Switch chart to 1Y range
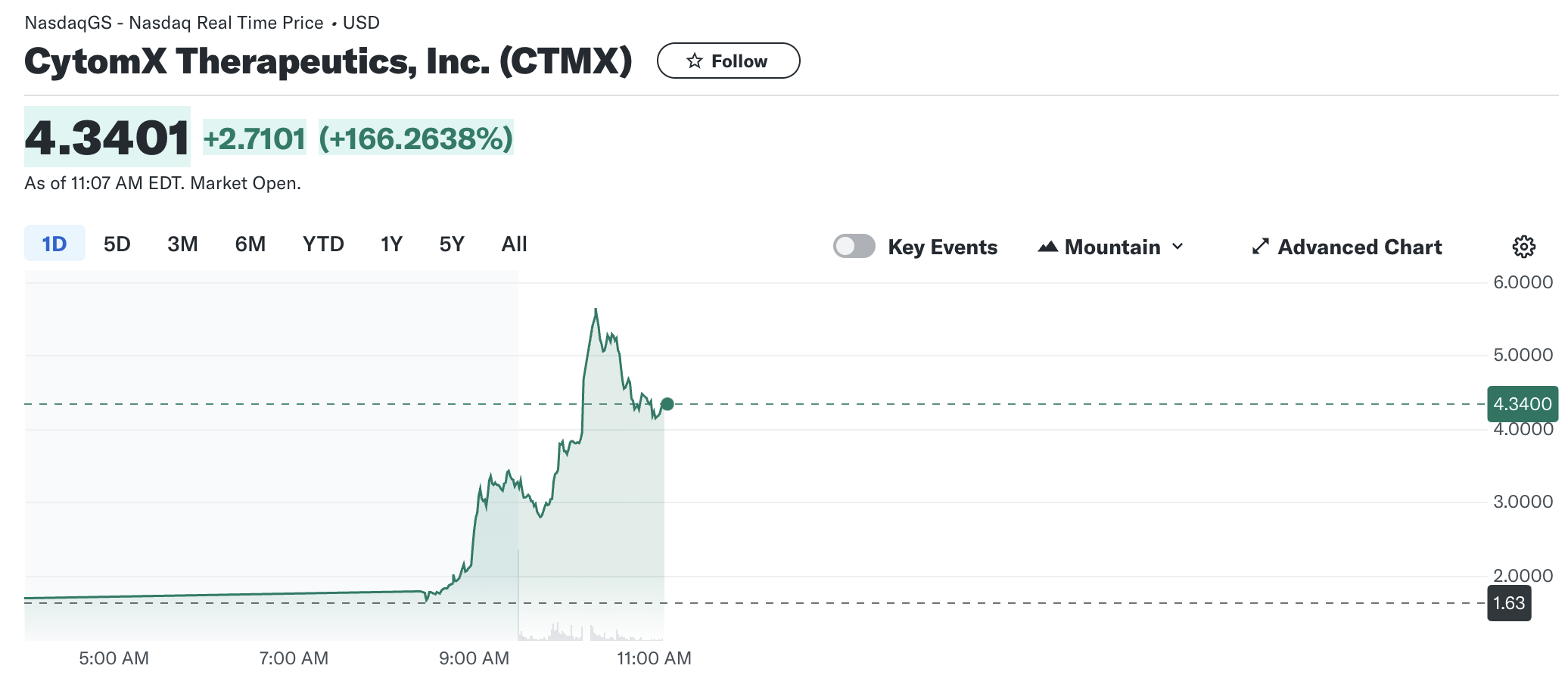Image resolution: width=1568 pixels, height=678 pixels. 391,244
